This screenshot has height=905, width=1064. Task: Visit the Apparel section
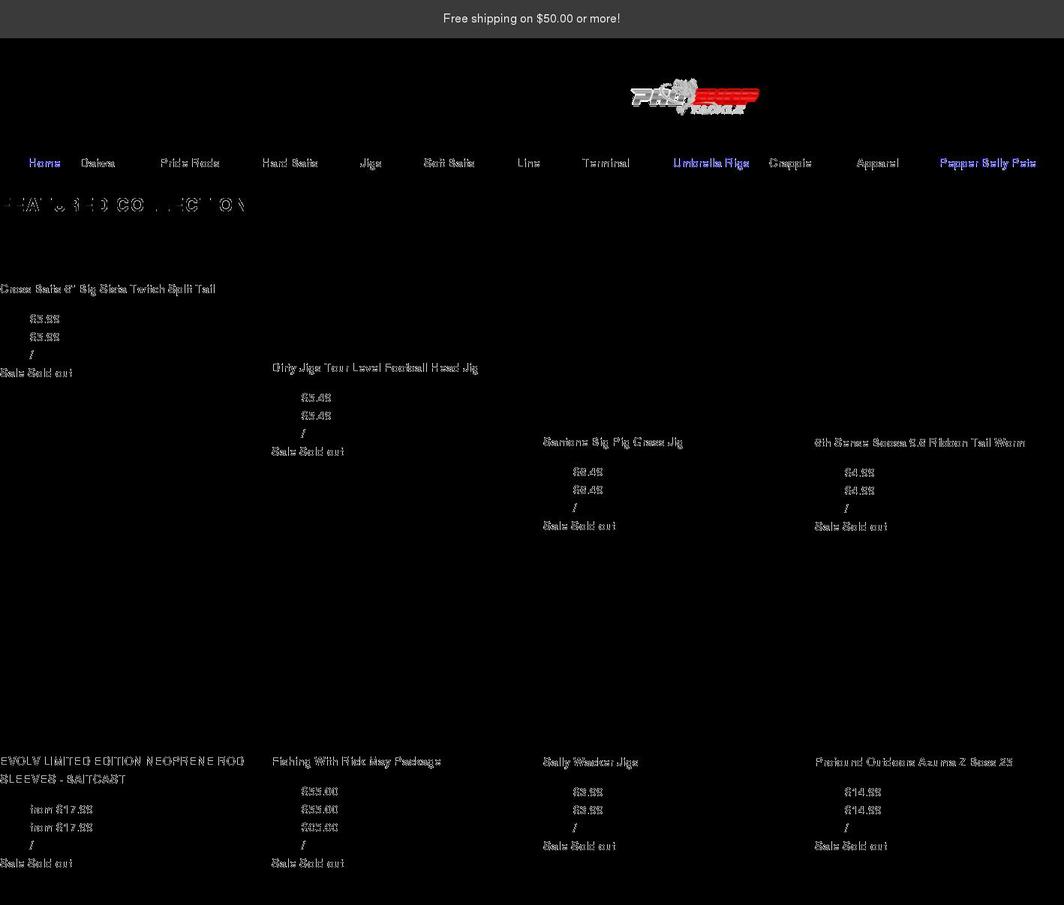[877, 163]
